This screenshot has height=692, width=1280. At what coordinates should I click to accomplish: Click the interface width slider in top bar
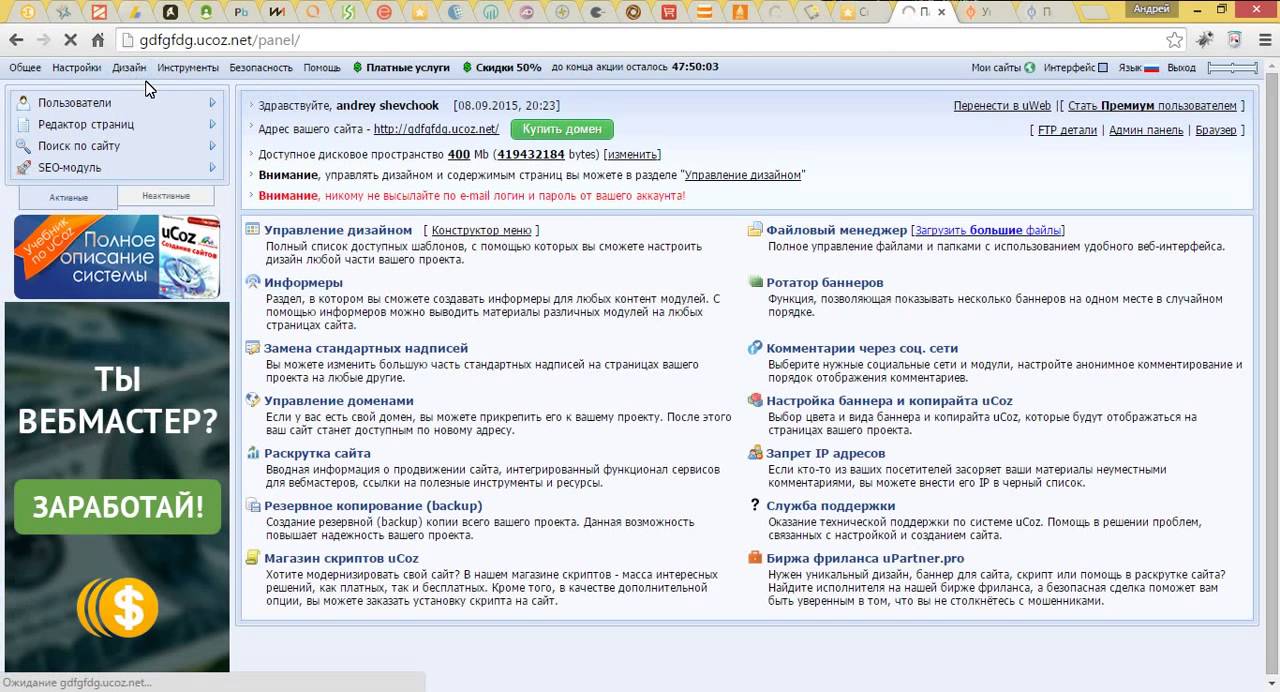1232,68
